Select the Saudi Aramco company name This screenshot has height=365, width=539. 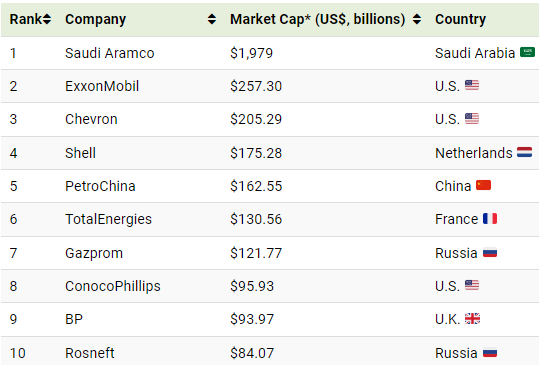pos(110,53)
